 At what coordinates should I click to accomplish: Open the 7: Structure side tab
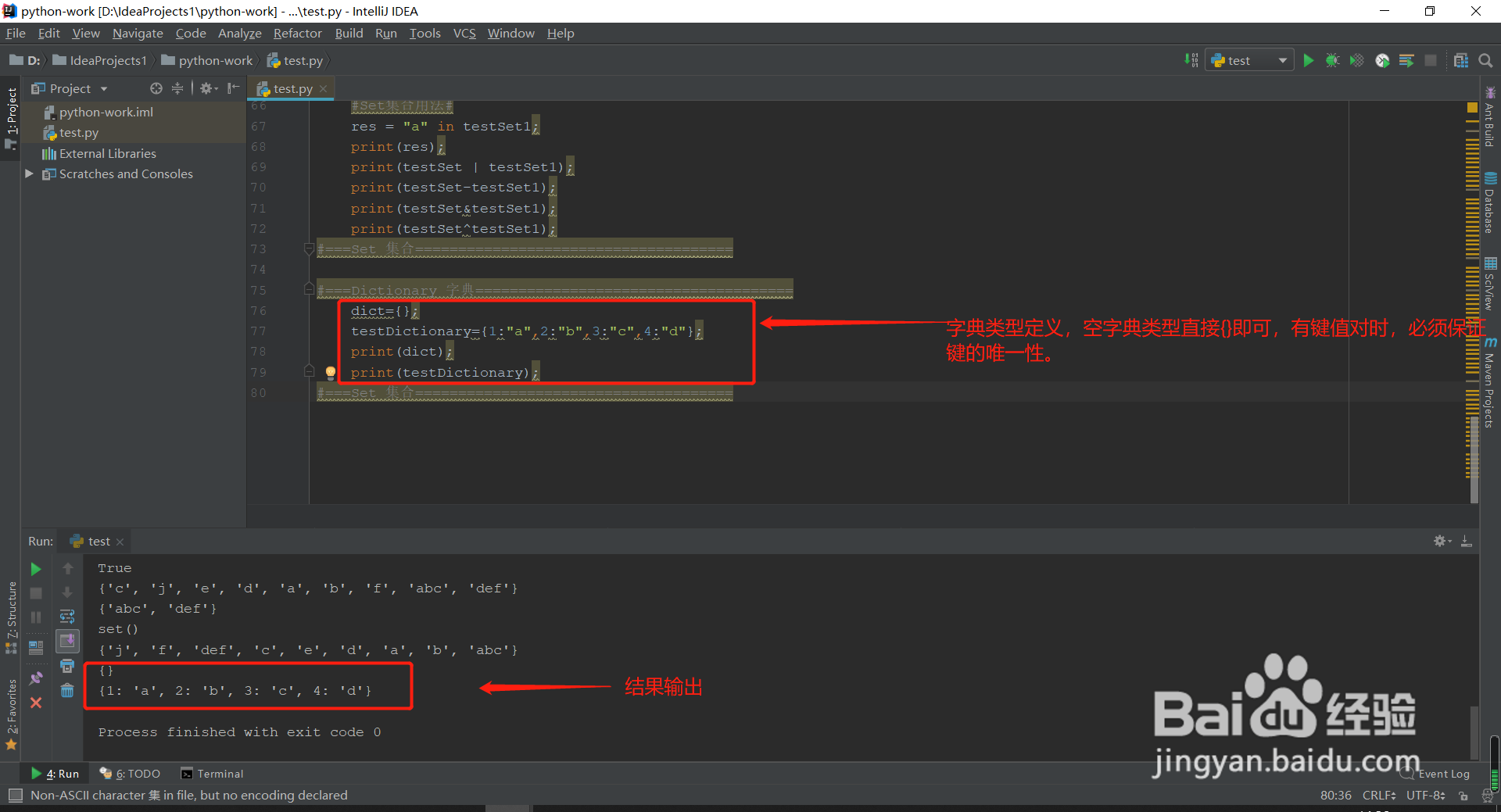point(11,617)
